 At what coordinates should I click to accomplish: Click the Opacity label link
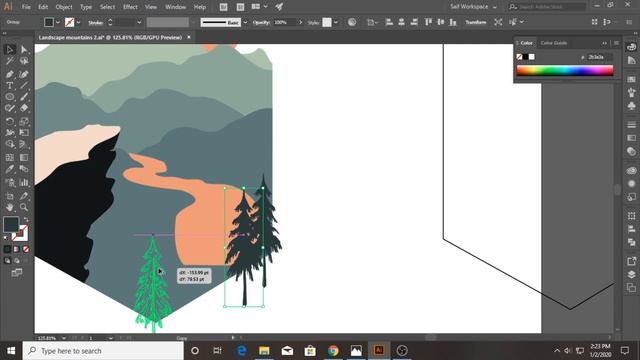(x=261, y=22)
